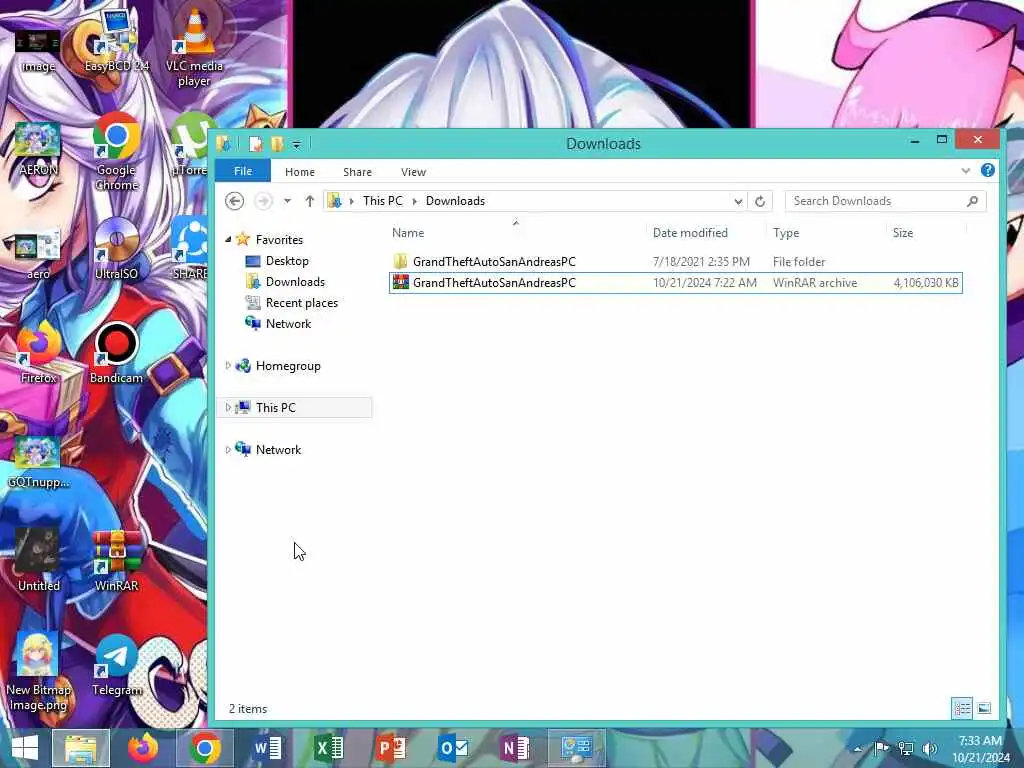Open recent locations dropdown arrow
The height and width of the screenshot is (768, 1024).
(x=287, y=201)
